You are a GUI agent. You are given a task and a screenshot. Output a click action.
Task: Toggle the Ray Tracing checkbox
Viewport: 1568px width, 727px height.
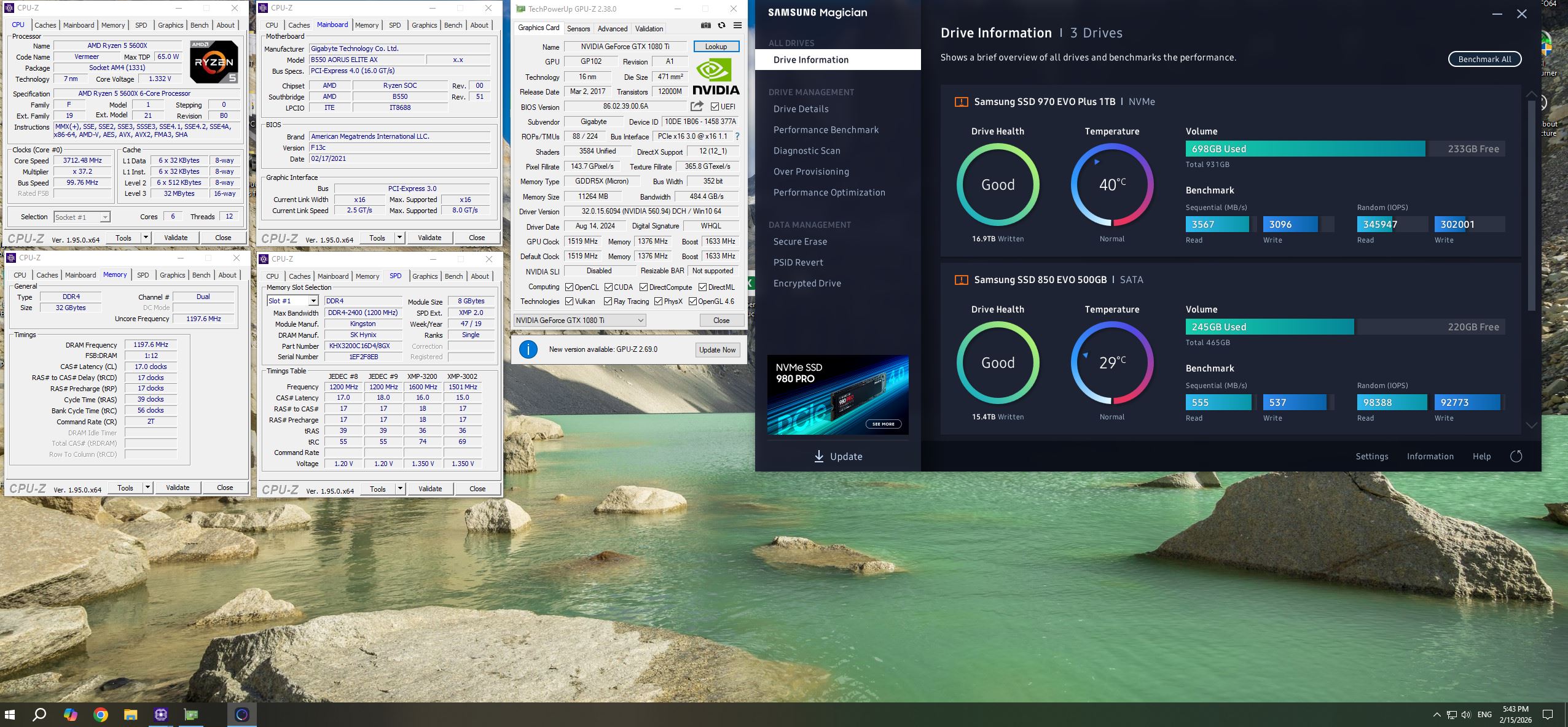[608, 301]
